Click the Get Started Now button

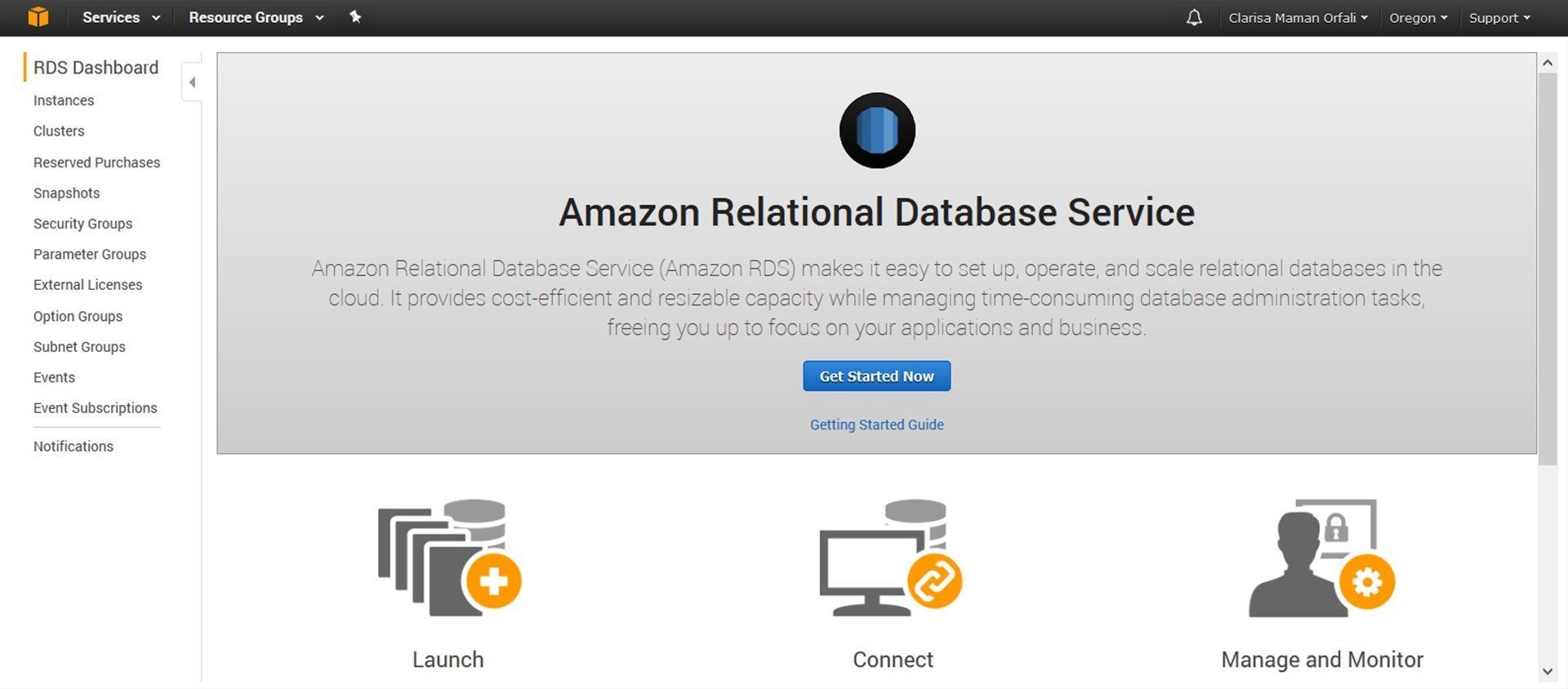click(876, 376)
